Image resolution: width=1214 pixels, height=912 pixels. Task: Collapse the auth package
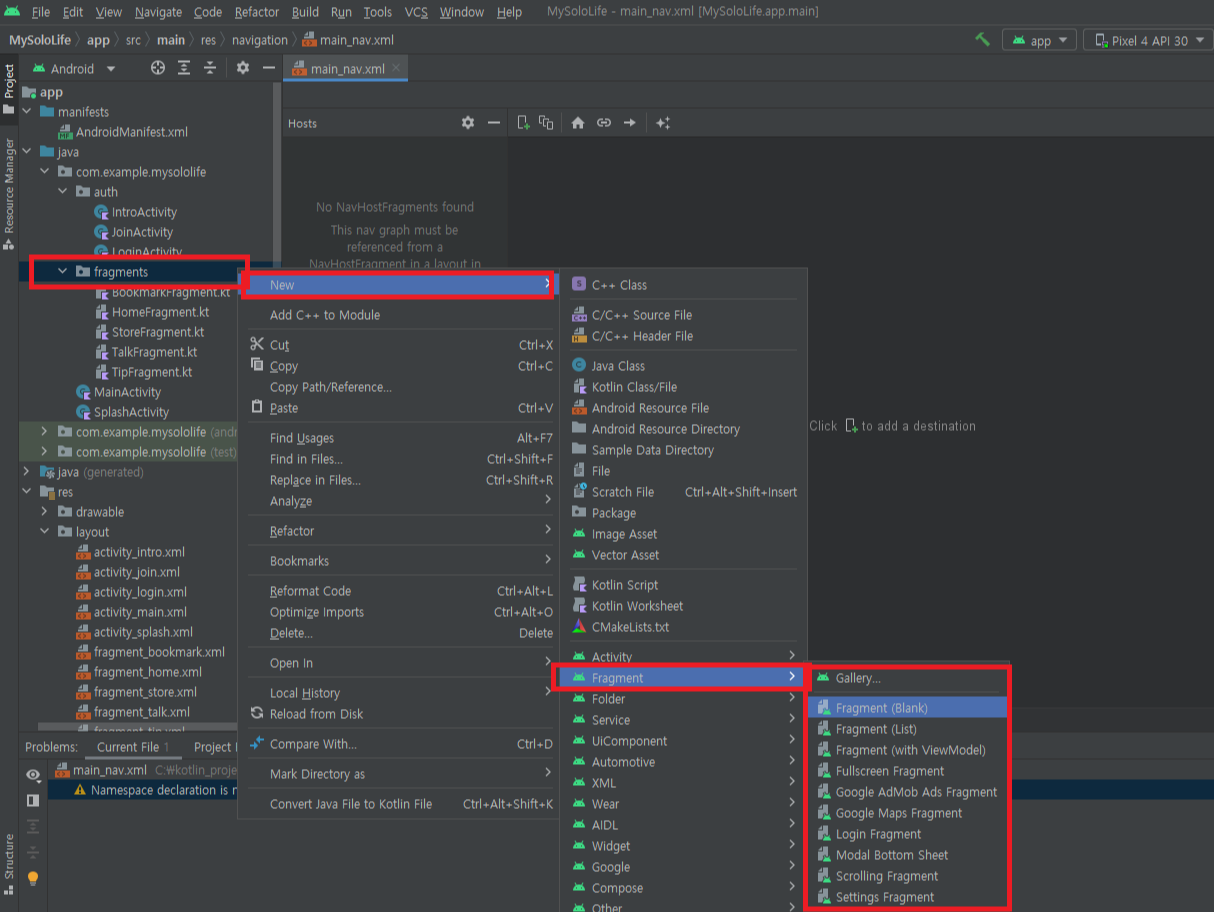pos(63,192)
